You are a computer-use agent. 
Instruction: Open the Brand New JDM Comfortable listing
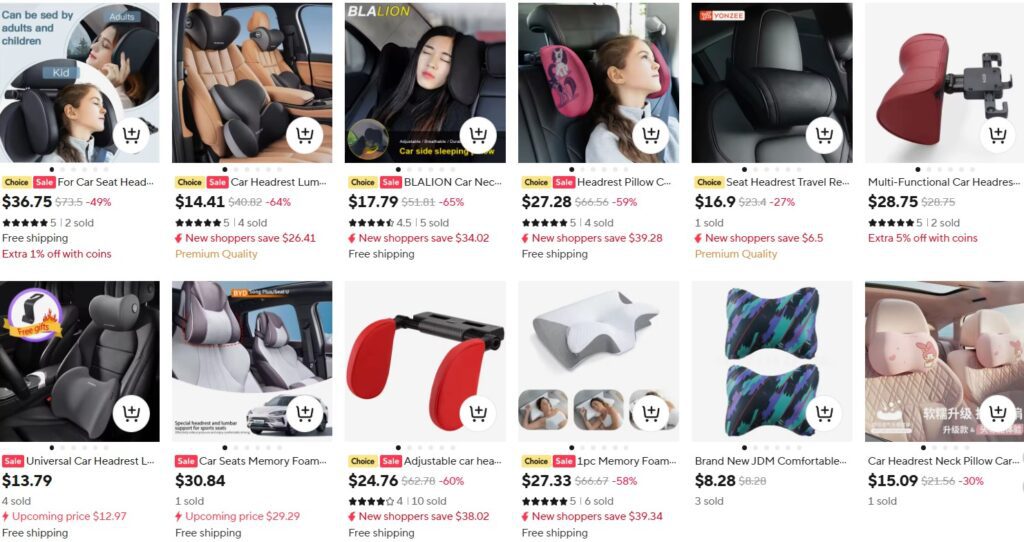[x=771, y=461]
